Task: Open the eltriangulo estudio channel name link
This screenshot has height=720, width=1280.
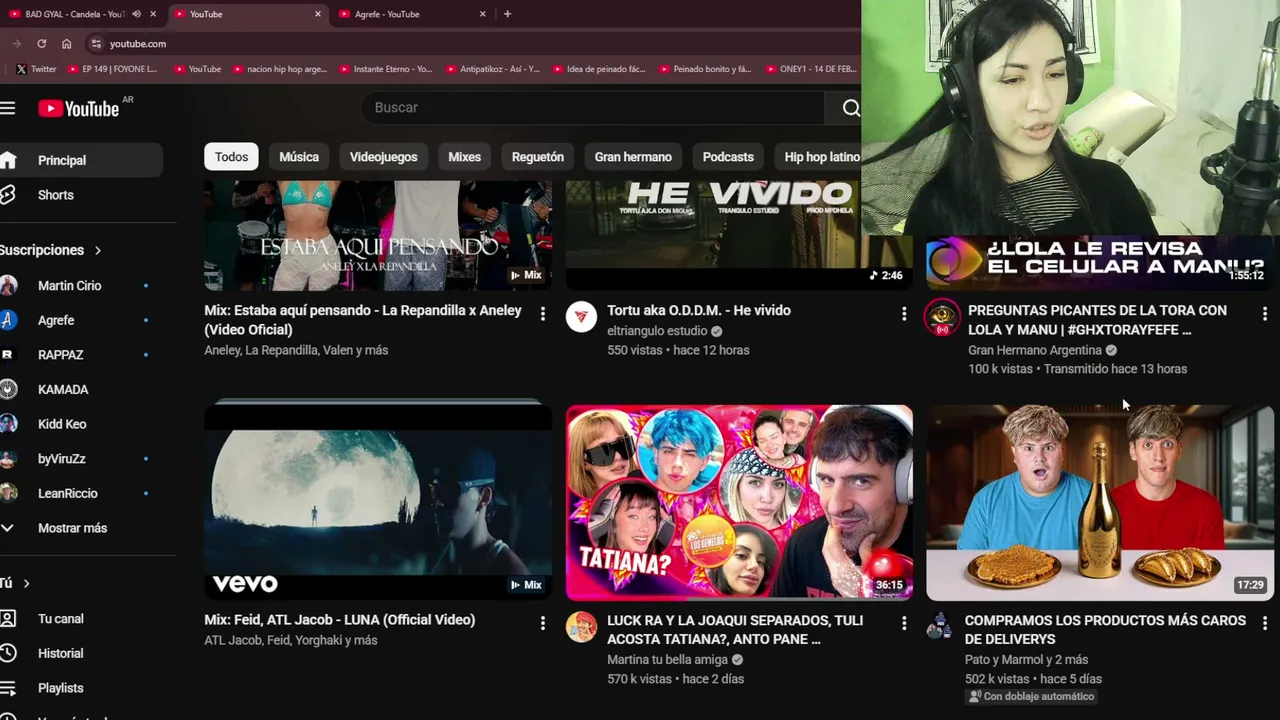Action: (x=657, y=330)
